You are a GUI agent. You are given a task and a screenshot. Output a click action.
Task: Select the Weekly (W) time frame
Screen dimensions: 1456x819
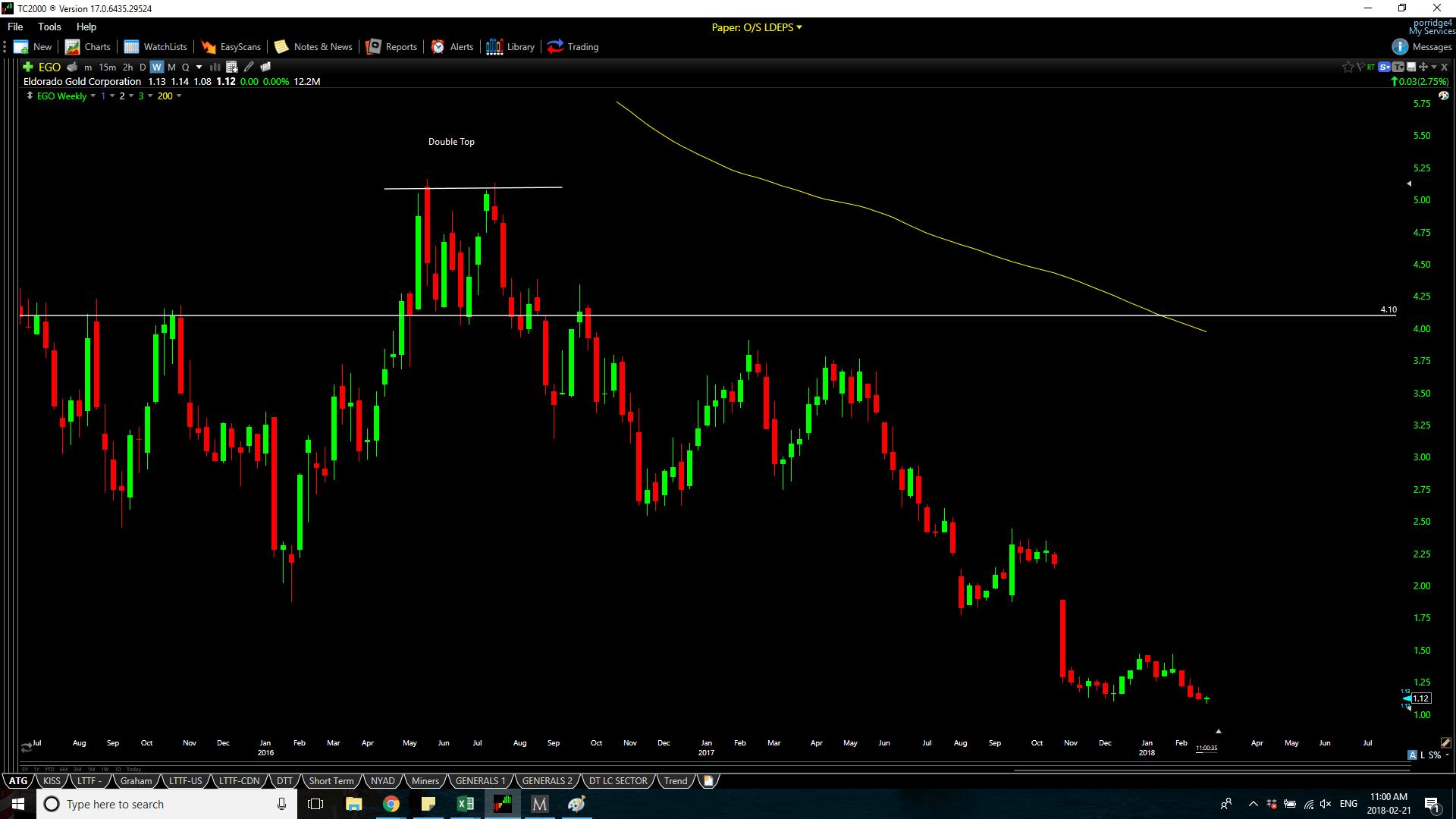[x=157, y=67]
